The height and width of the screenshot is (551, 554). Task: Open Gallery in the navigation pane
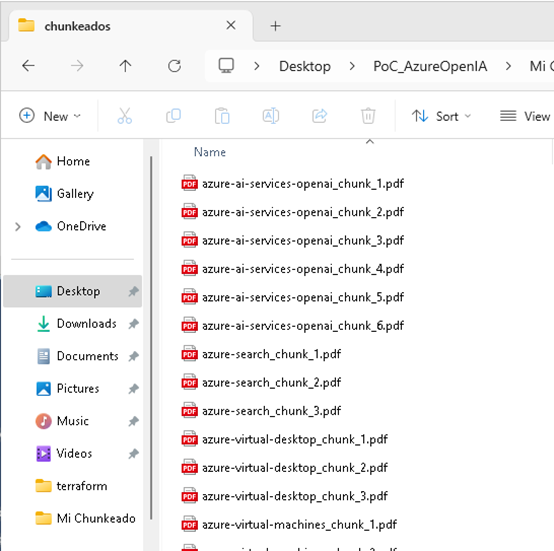72,194
